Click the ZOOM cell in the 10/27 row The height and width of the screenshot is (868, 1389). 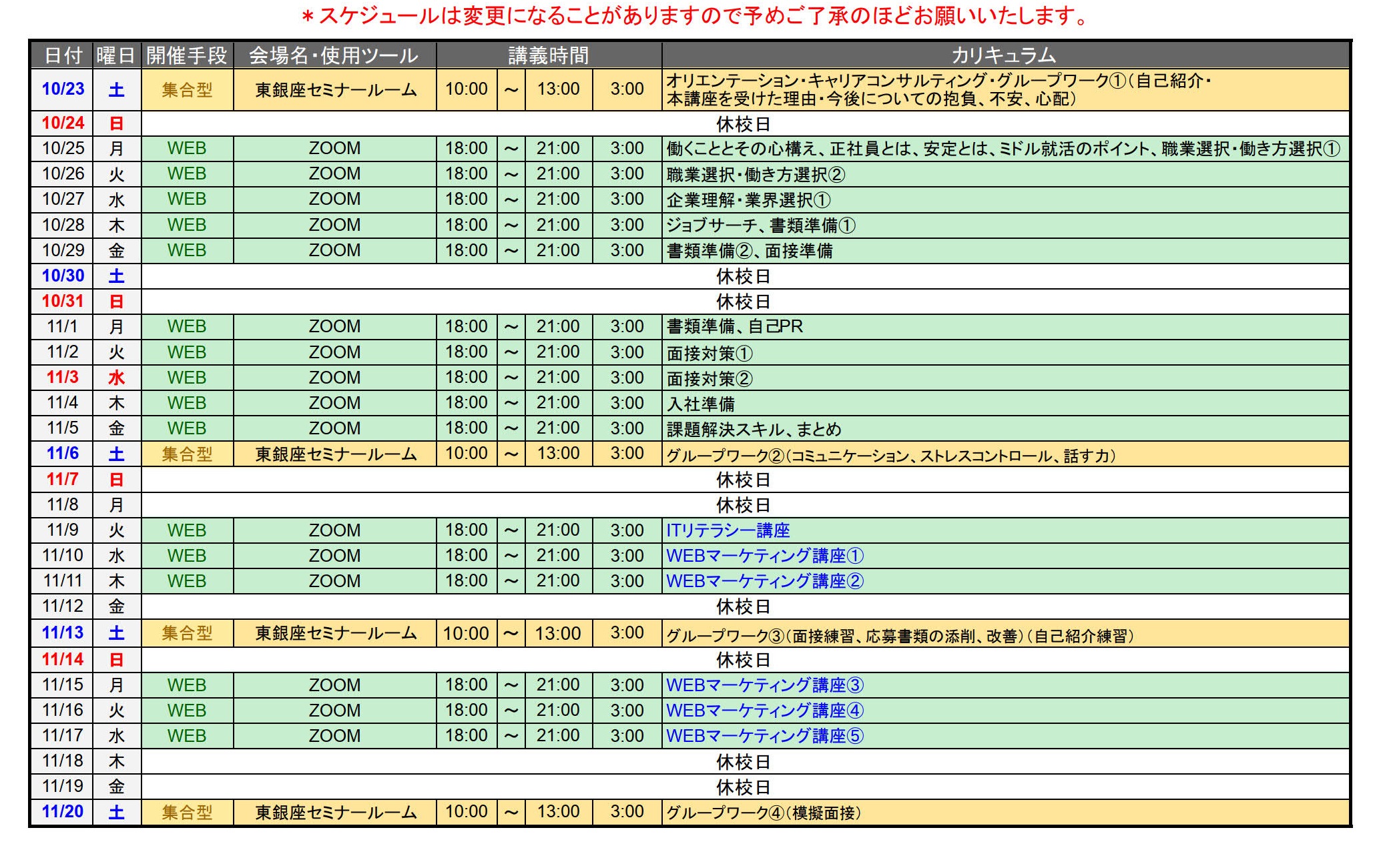pyautogui.click(x=334, y=199)
